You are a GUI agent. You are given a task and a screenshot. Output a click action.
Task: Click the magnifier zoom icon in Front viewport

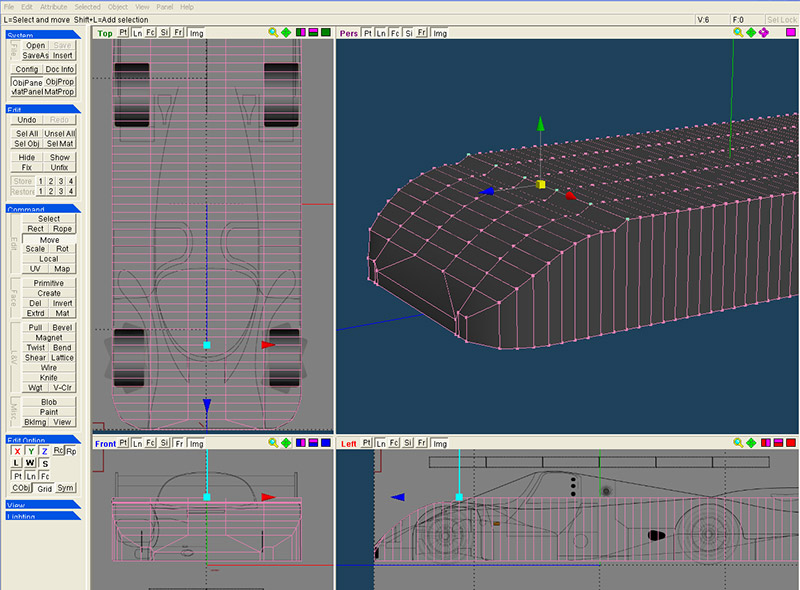pyautogui.click(x=274, y=443)
